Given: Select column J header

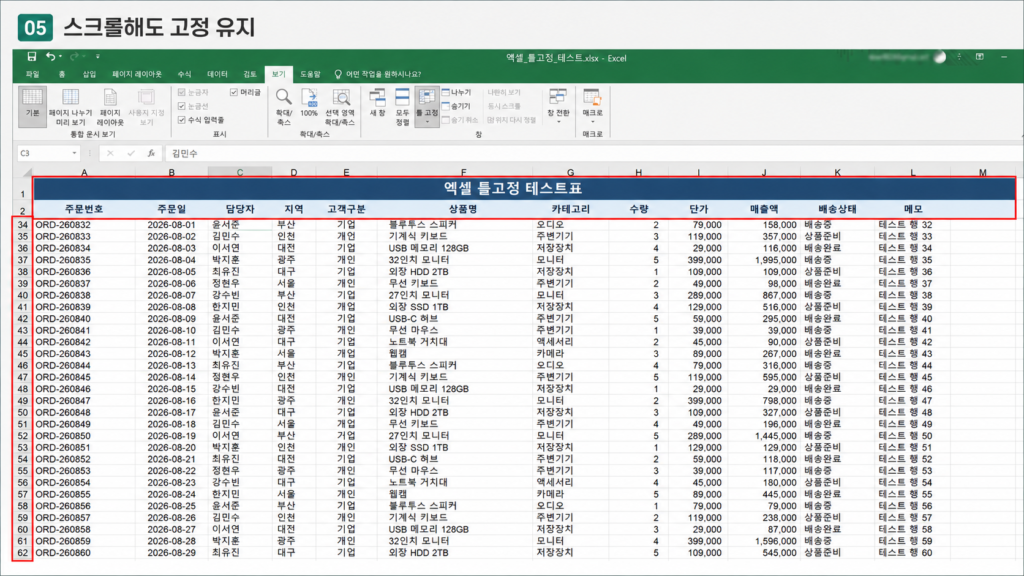Looking at the screenshot, I should pyautogui.click(x=764, y=172).
